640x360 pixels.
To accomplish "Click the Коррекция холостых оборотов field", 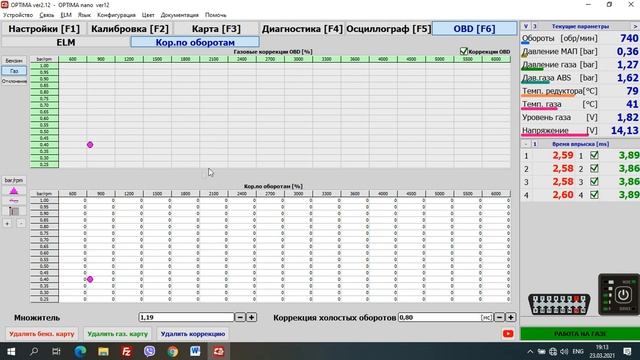I will click(445, 317).
